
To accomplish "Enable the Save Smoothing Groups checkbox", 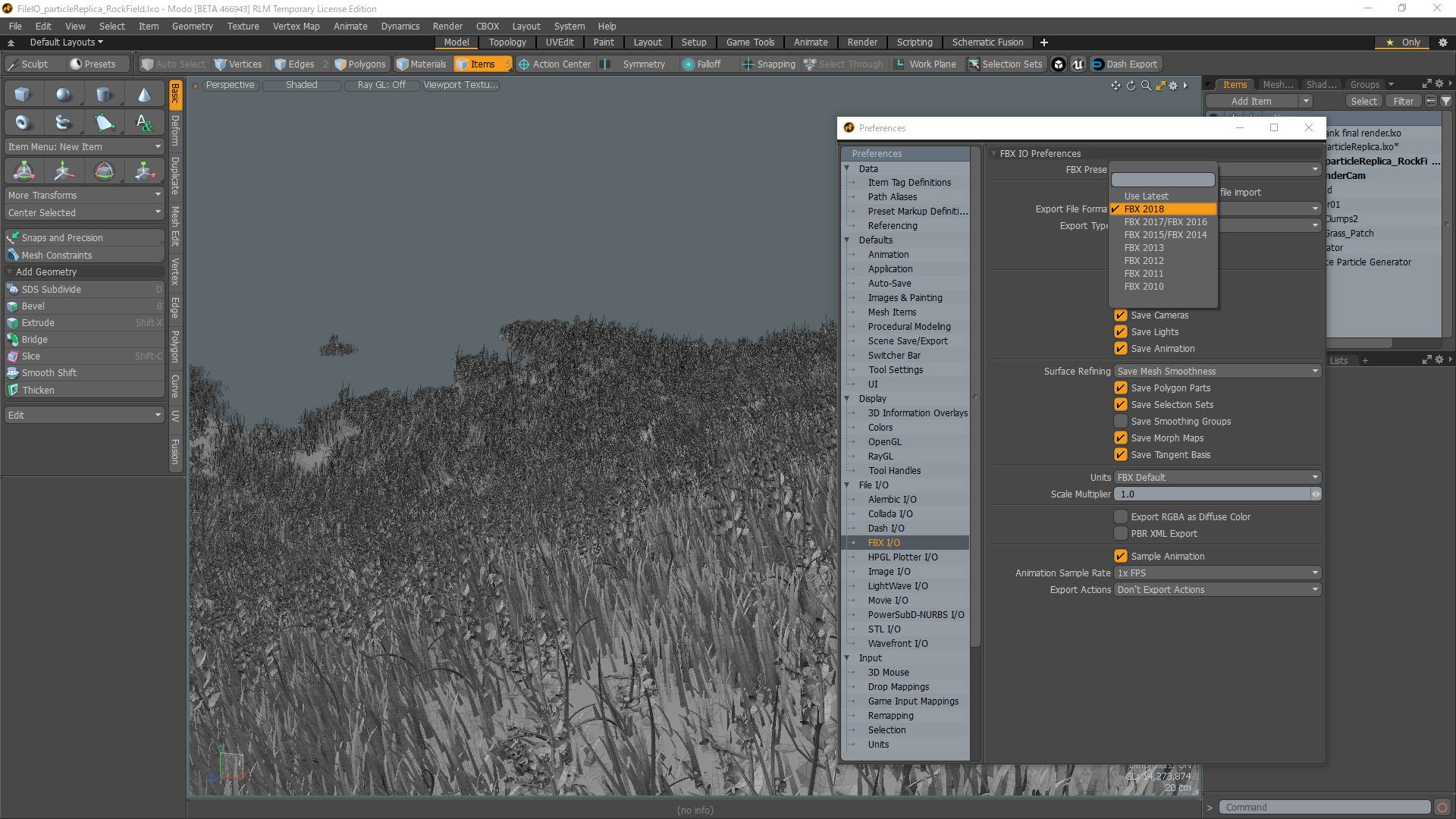I will coord(1120,422).
